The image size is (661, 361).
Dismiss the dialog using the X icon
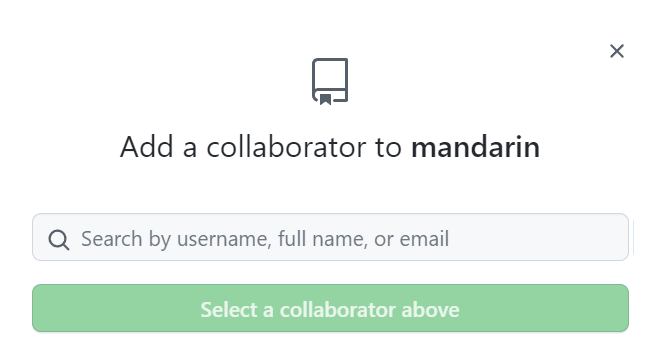[617, 51]
